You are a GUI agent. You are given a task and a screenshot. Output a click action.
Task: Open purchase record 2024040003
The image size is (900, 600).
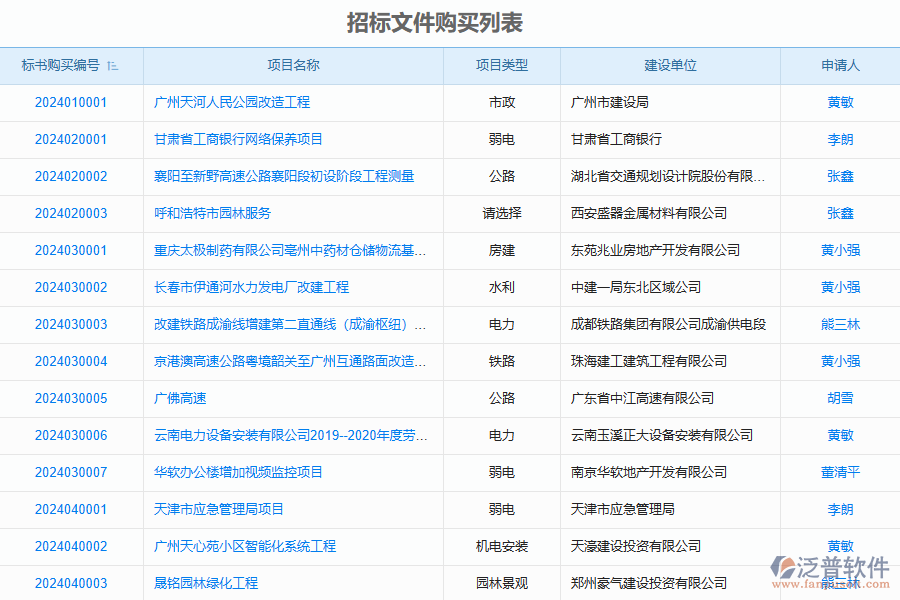(x=71, y=583)
